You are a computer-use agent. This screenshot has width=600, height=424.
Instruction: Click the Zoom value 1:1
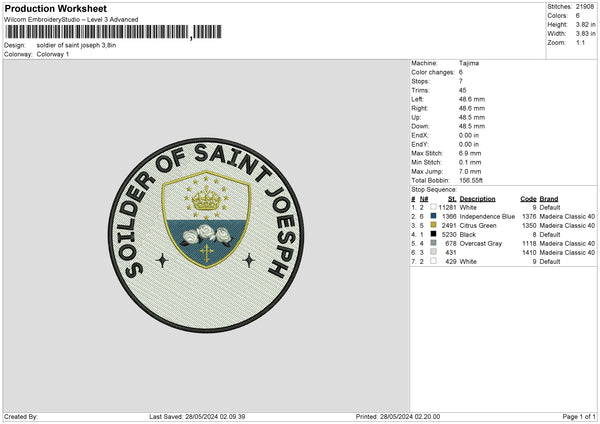pos(580,42)
